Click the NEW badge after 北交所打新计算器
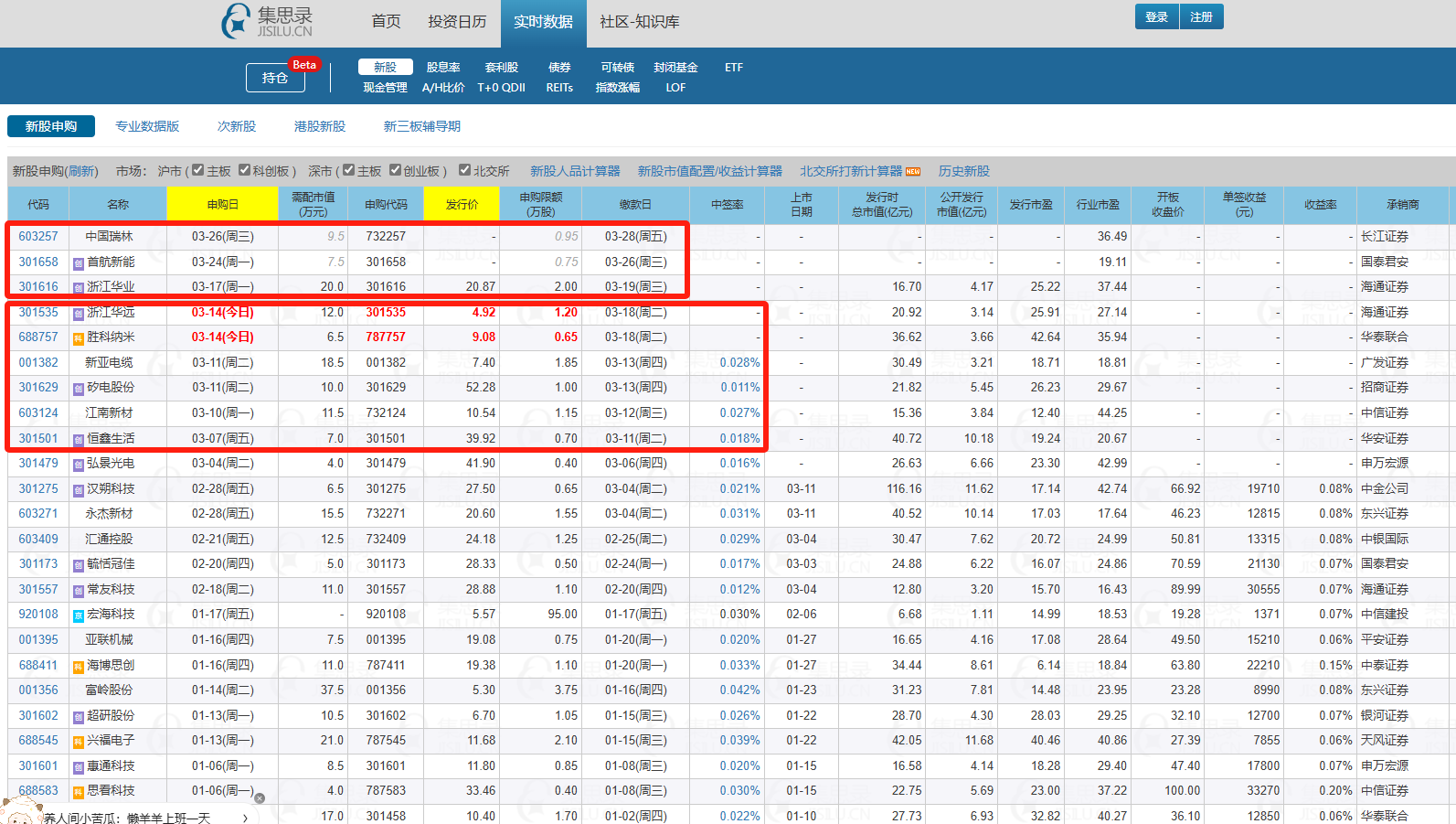 pos(913,172)
